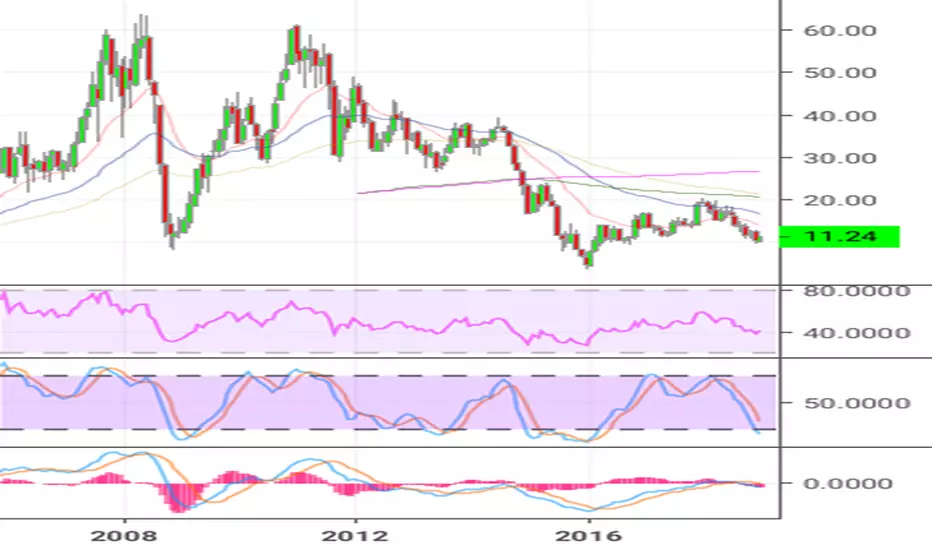Click the 2012 date axis label
This screenshot has width=932, height=550.
coord(355,536)
